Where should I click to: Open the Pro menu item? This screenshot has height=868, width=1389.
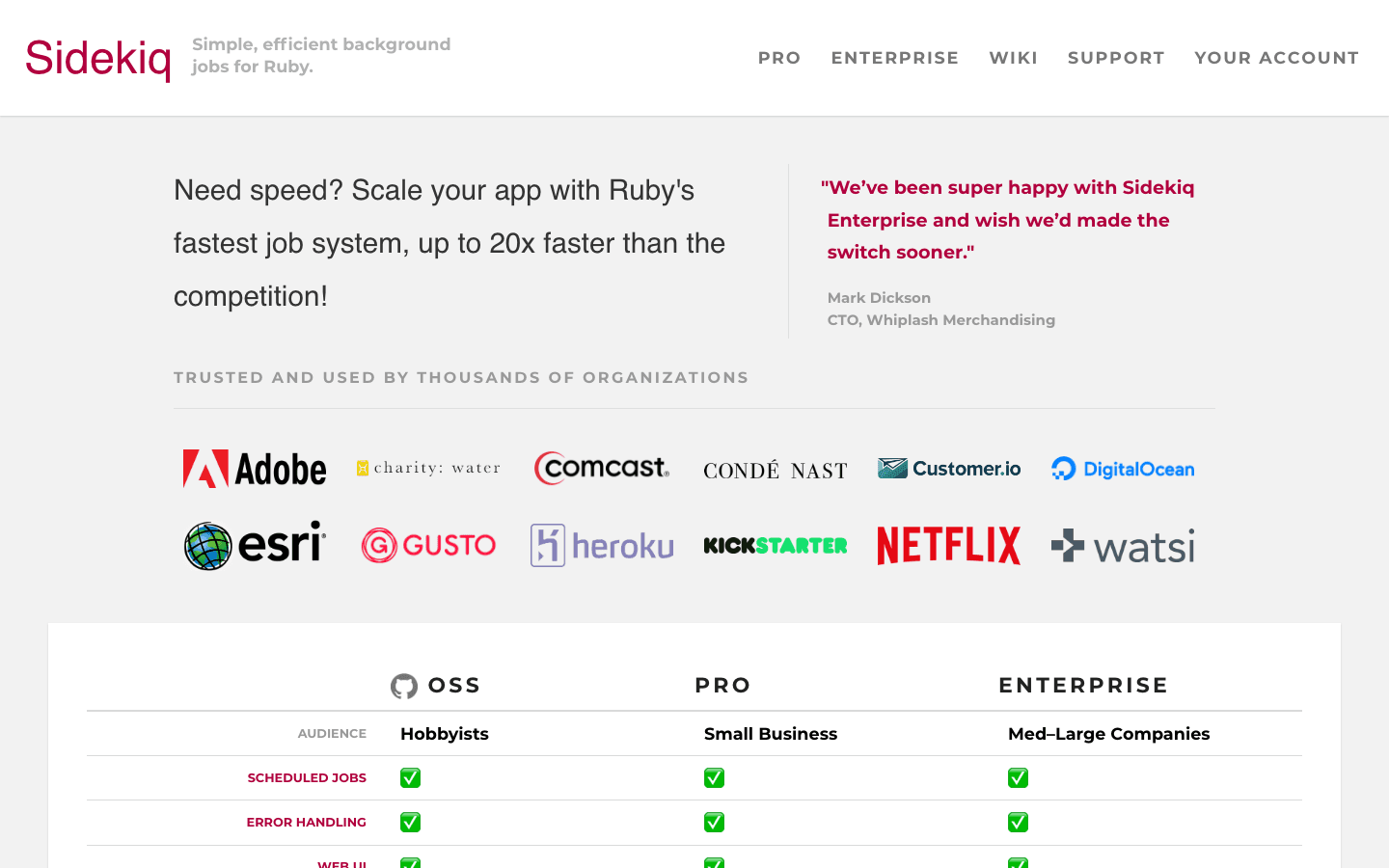pyautogui.click(x=779, y=58)
